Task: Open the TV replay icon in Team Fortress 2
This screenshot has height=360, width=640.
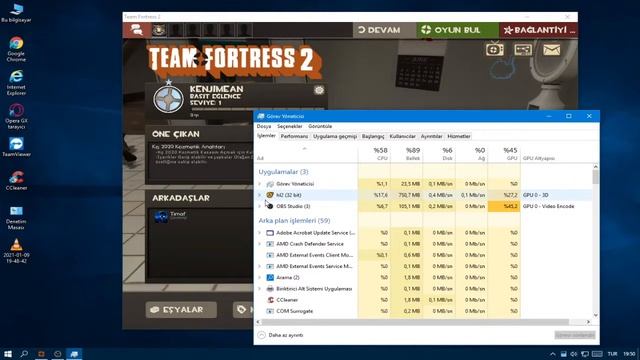Action: 495,49
